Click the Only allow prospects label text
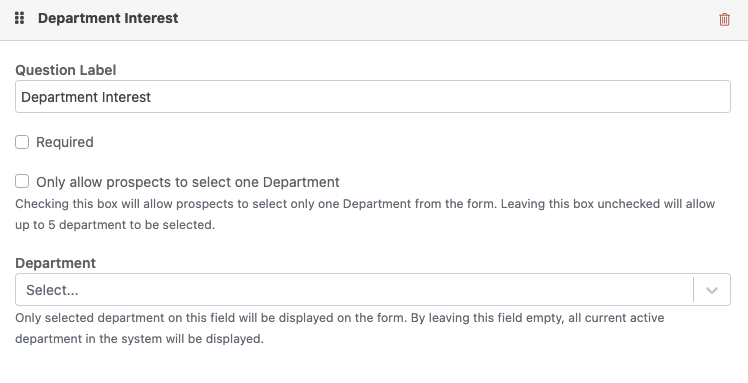The image size is (748, 383). tap(188, 182)
